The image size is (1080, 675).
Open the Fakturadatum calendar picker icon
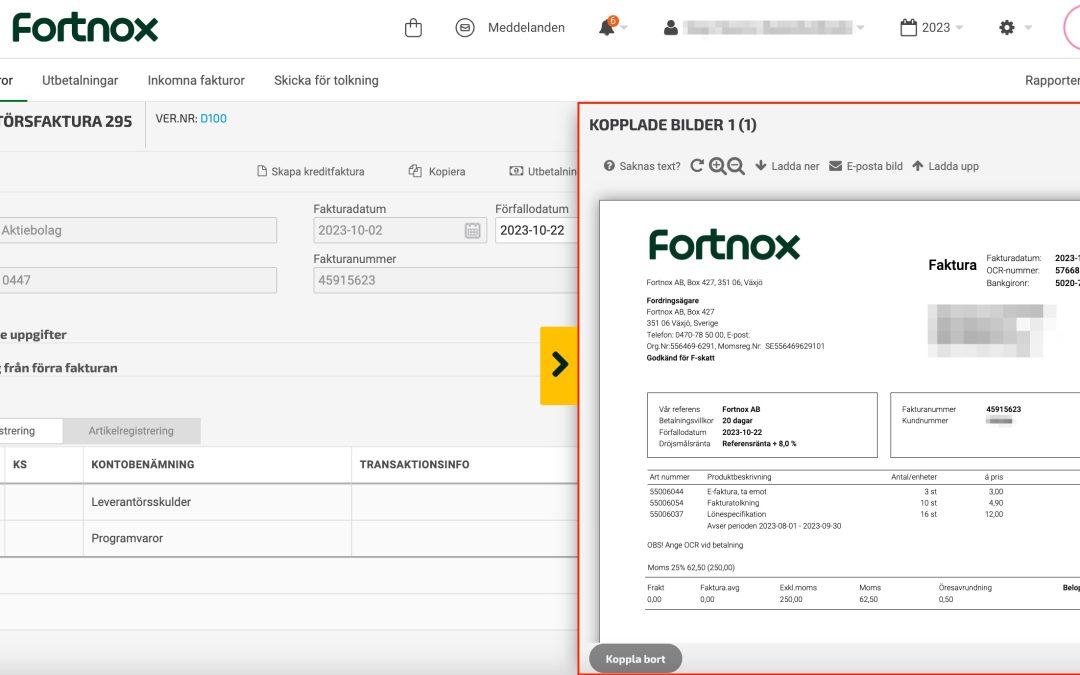coord(472,231)
